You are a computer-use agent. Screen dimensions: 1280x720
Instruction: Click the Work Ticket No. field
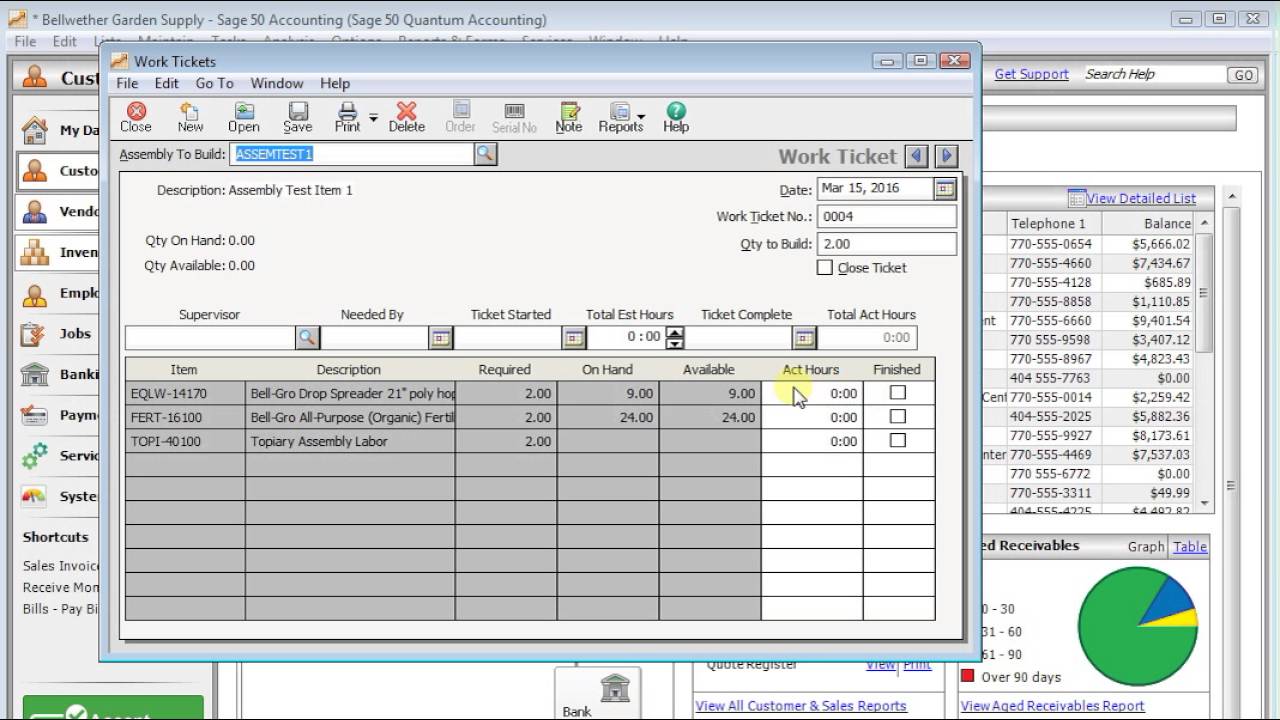(887, 216)
